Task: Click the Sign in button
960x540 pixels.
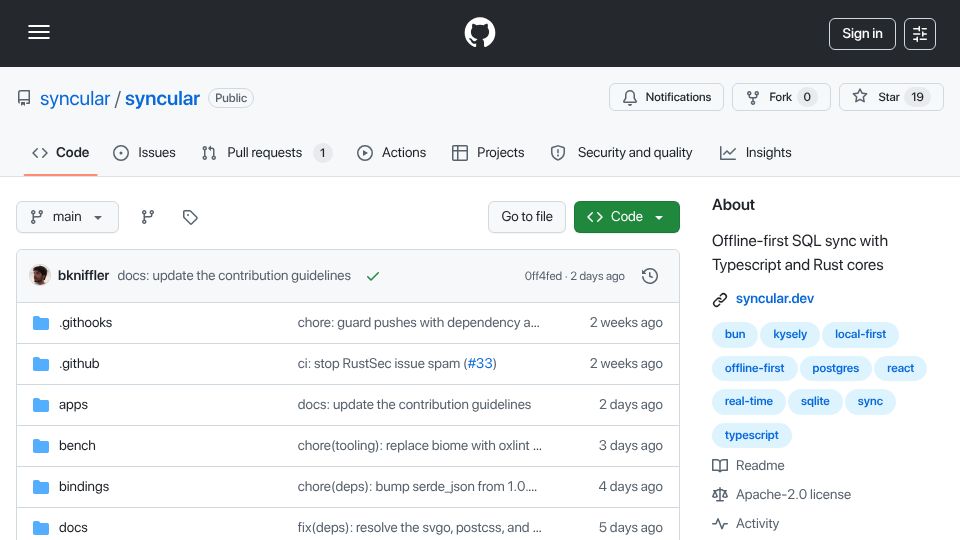Action: pyautogui.click(x=862, y=34)
